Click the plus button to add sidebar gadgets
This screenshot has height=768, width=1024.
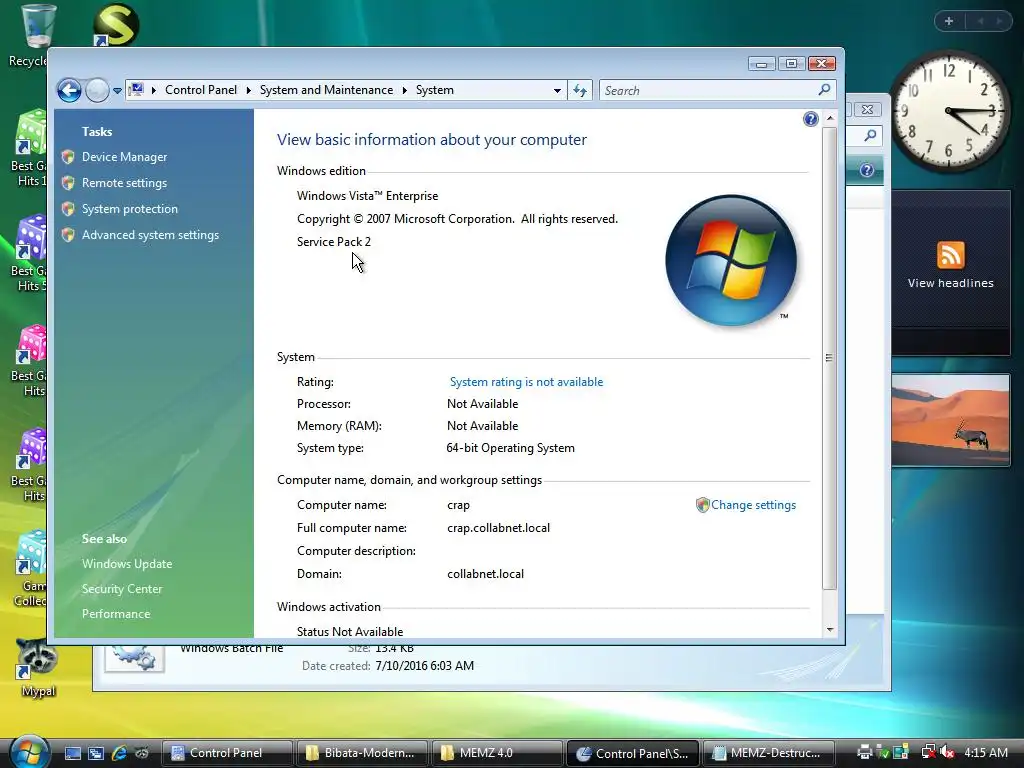point(949,21)
